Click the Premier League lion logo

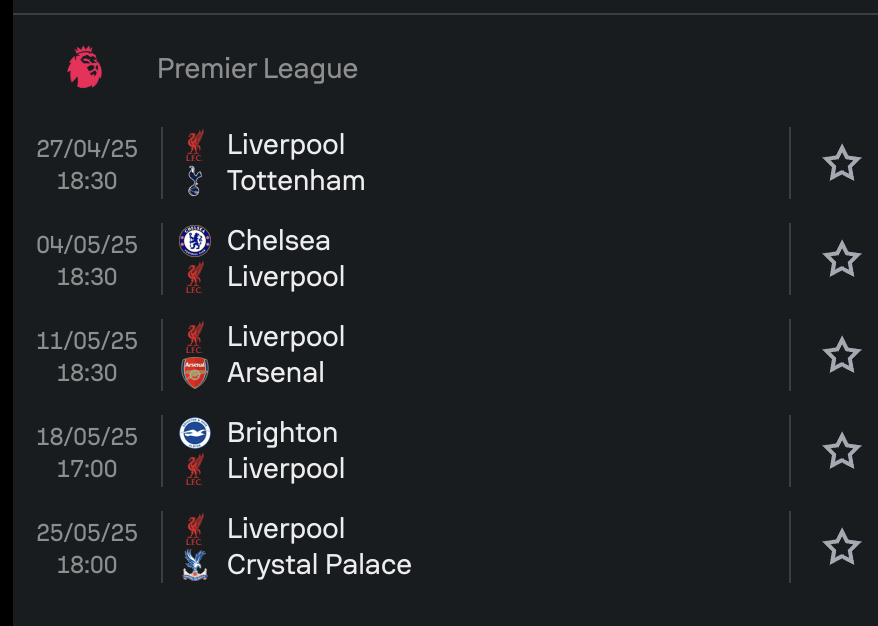(85, 68)
